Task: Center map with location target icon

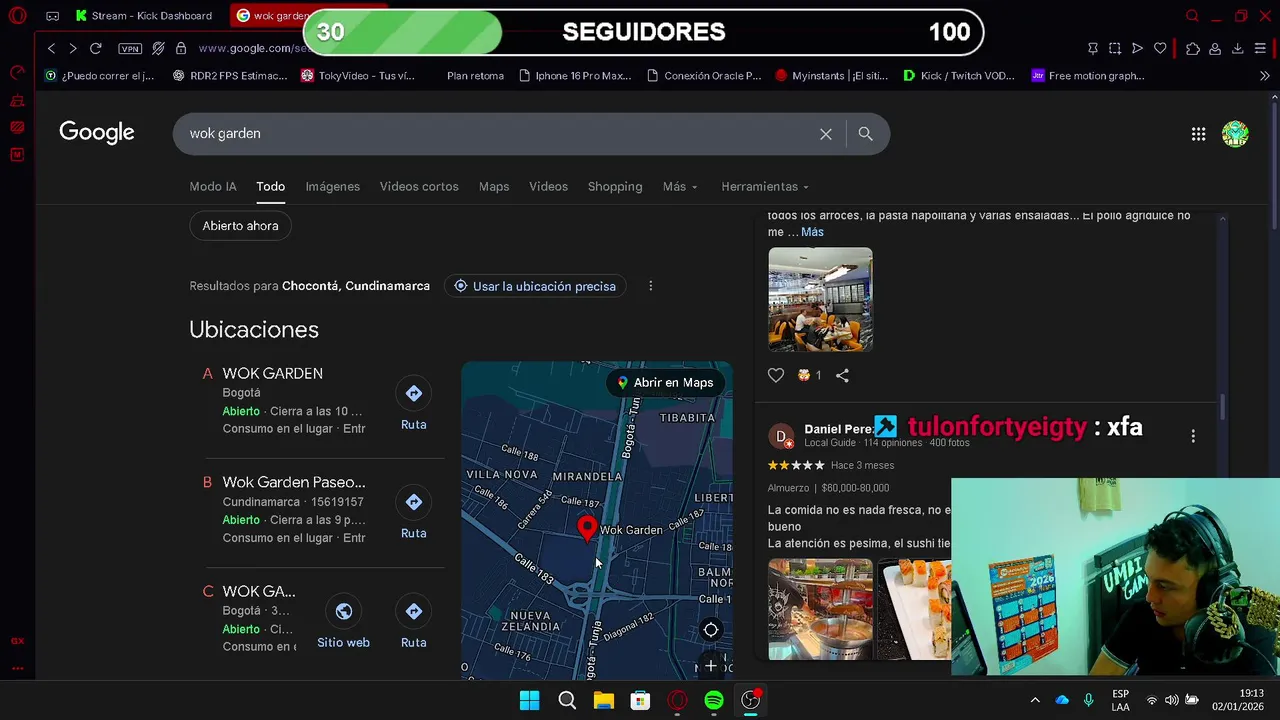Action: [x=711, y=630]
